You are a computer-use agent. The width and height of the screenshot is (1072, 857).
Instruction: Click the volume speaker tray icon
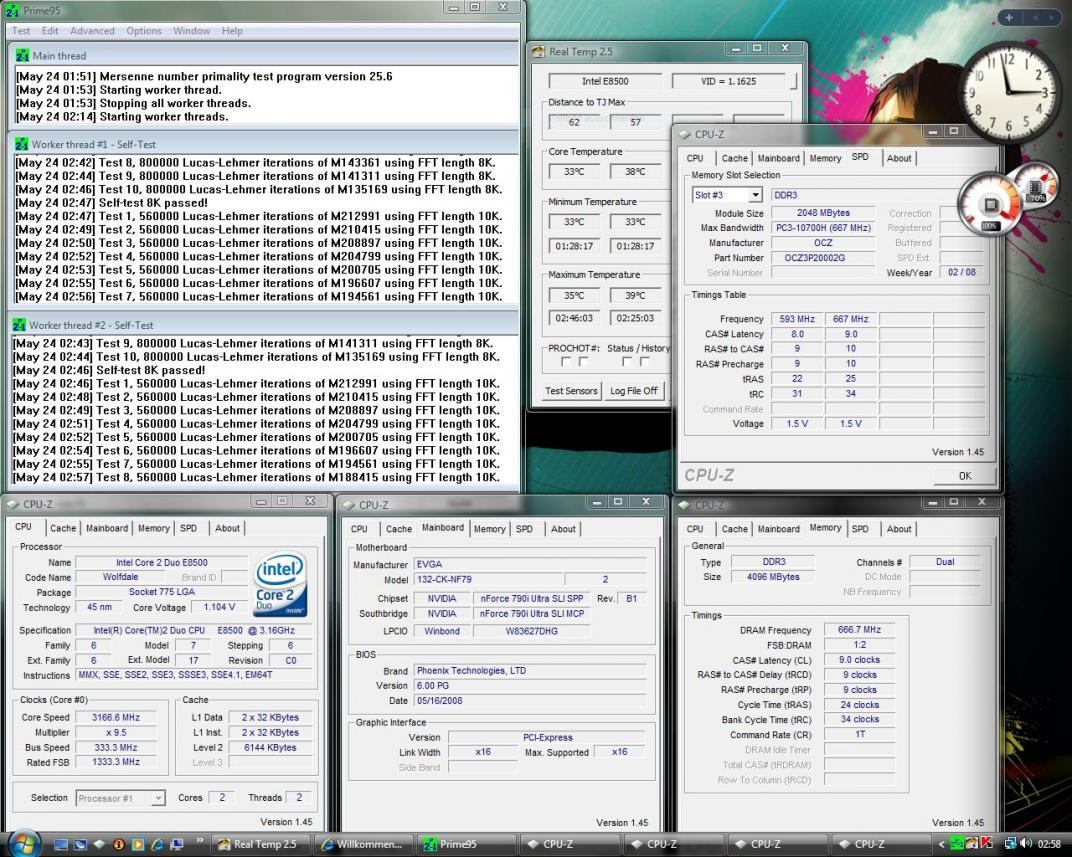[1025, 844]
